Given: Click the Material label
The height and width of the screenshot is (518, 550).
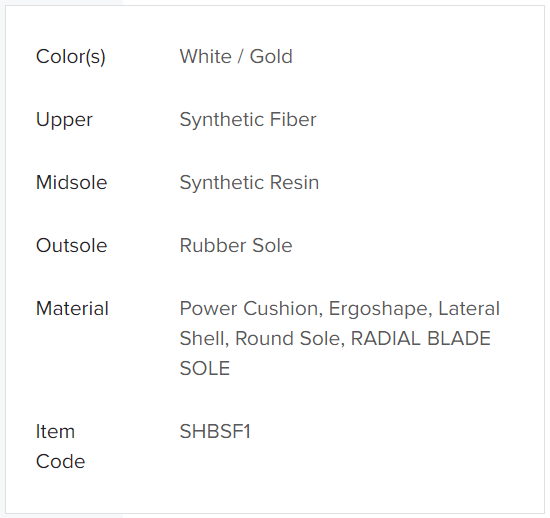Looking at the screenshot, I should 72,309.
